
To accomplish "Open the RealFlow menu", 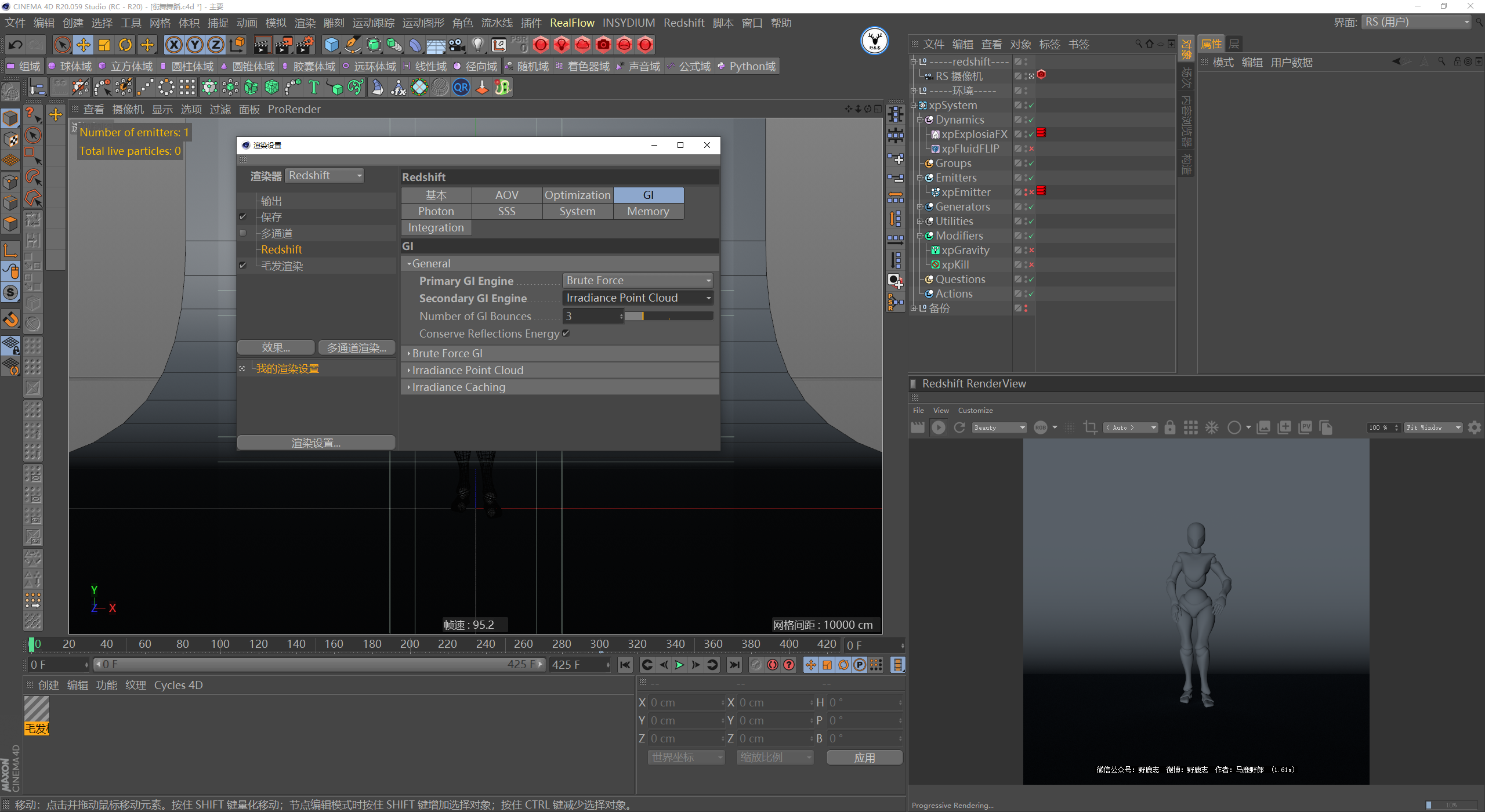I will point(572,23).
